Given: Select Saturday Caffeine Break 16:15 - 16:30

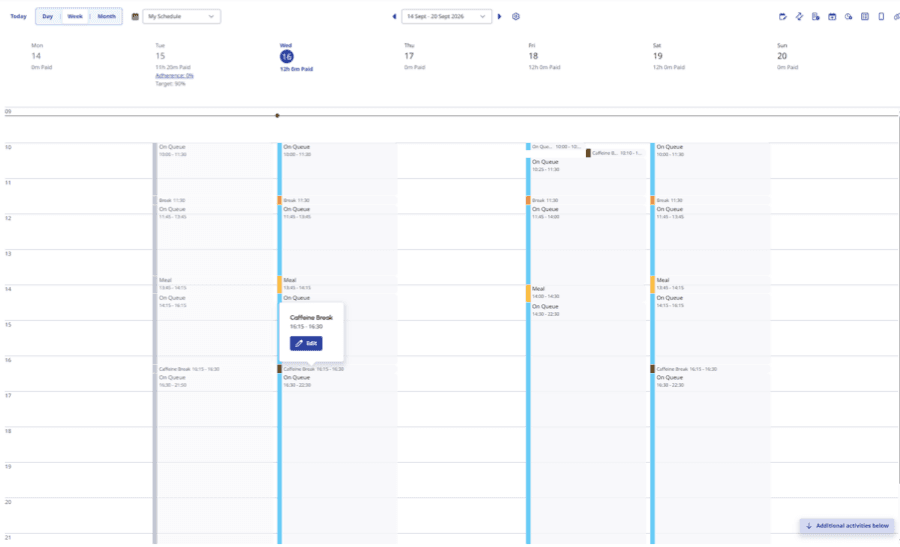Looking at the screenshot, I should click(x=710, y=369).
